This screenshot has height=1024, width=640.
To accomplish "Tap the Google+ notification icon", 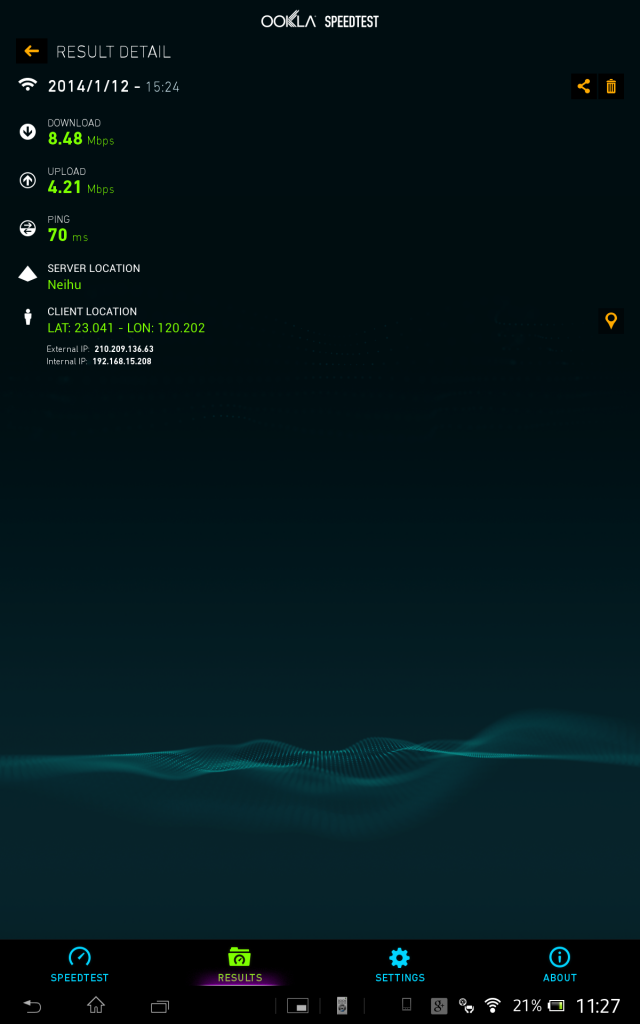I will pos(439,1006).
